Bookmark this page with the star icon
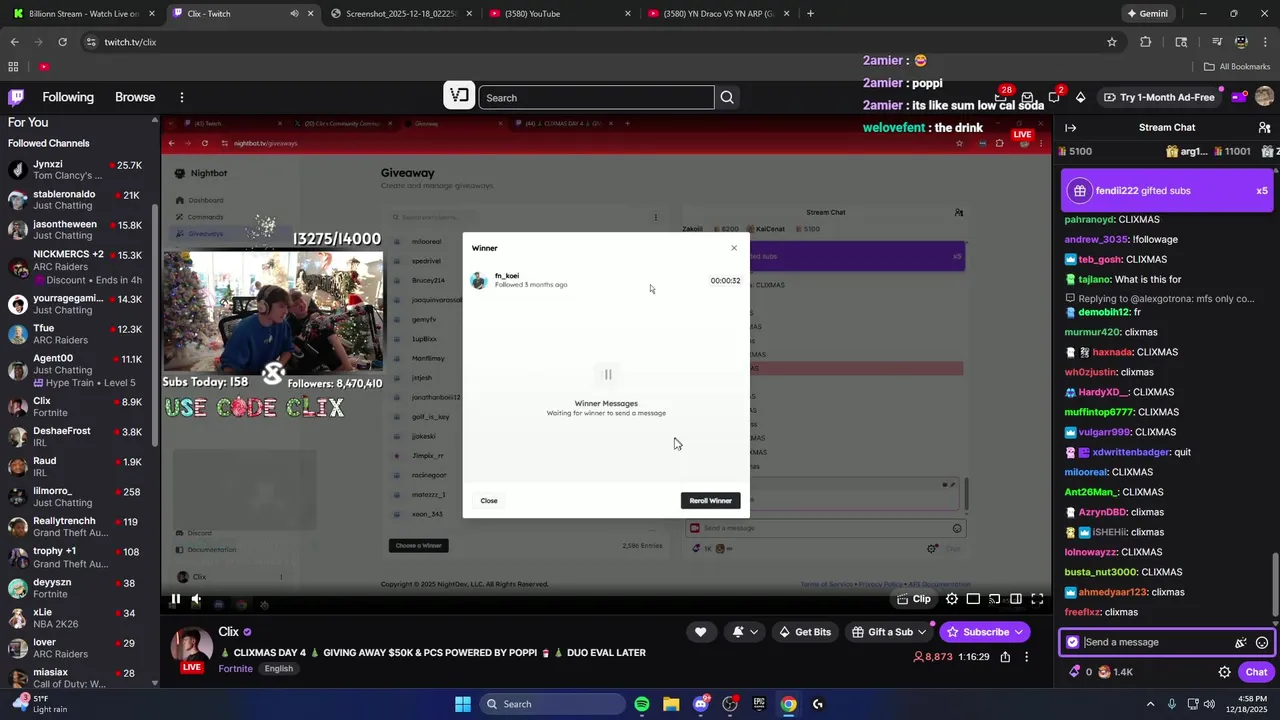The image size is (1280, 720). (1111, 42)
